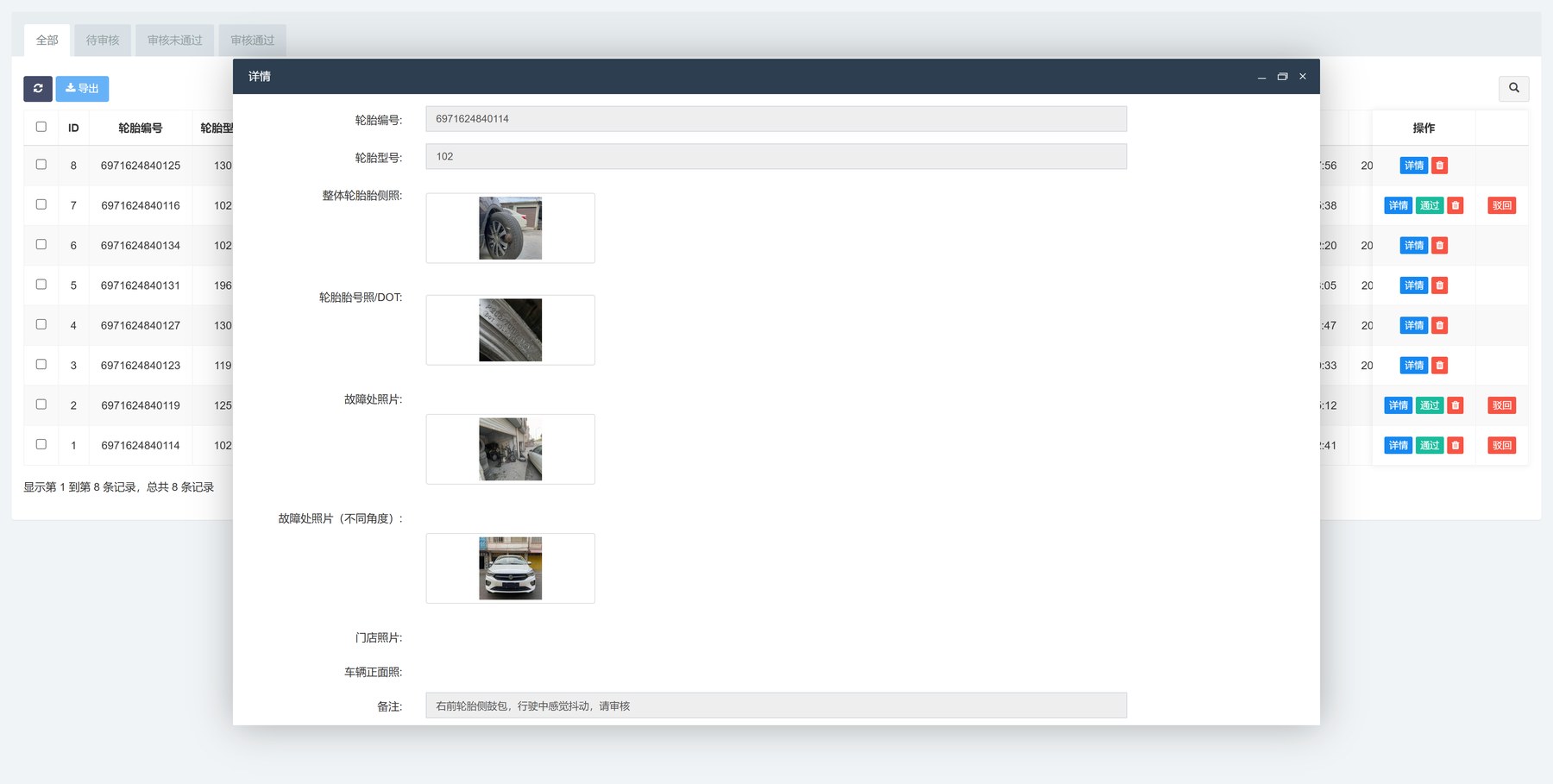The height and width of the screenshot is (784, 1553).
Task: Click 驳回 reject button in row 1
Action: click(x=1502, y=445)
